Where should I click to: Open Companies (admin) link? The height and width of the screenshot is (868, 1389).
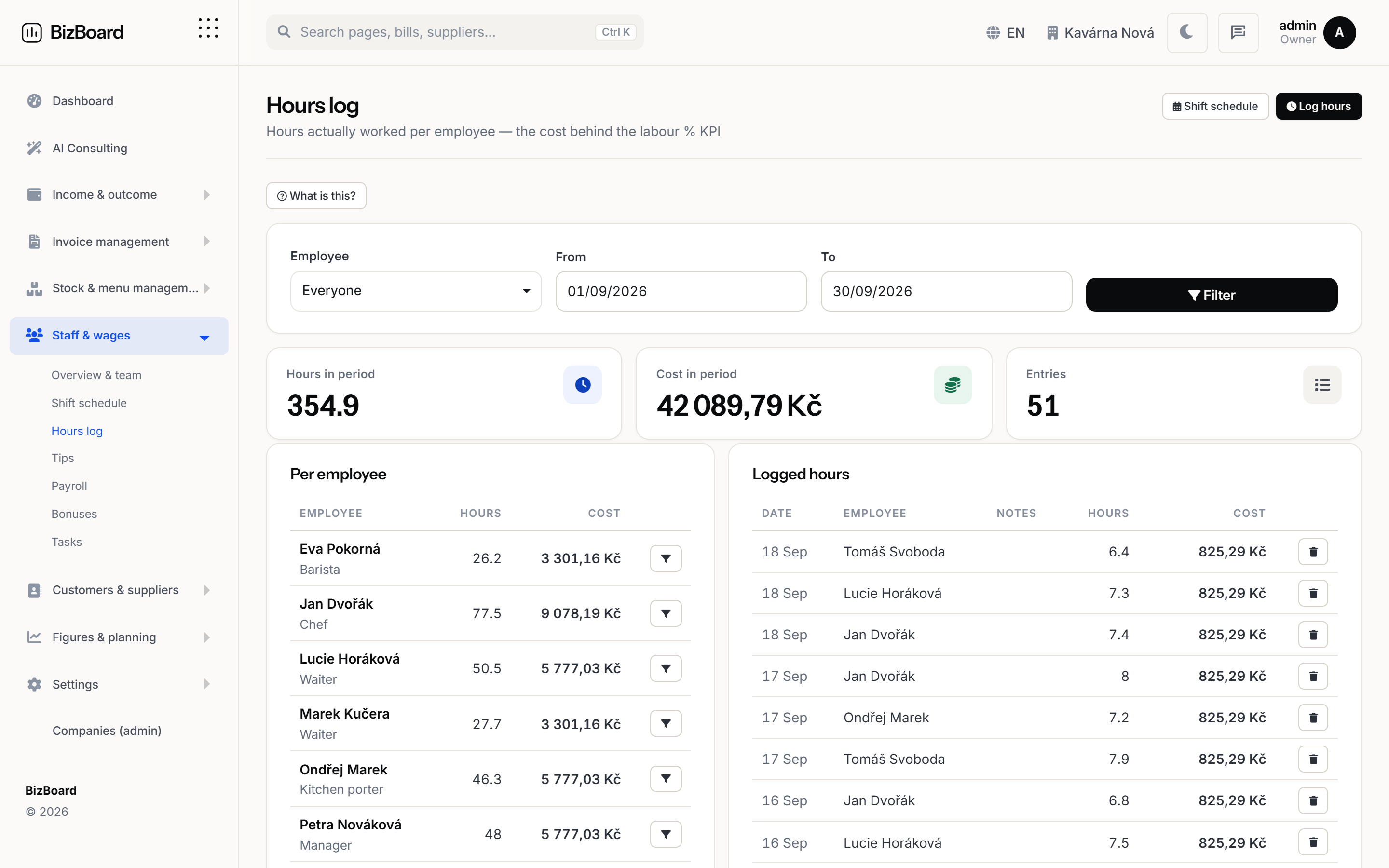click(107, 731)
